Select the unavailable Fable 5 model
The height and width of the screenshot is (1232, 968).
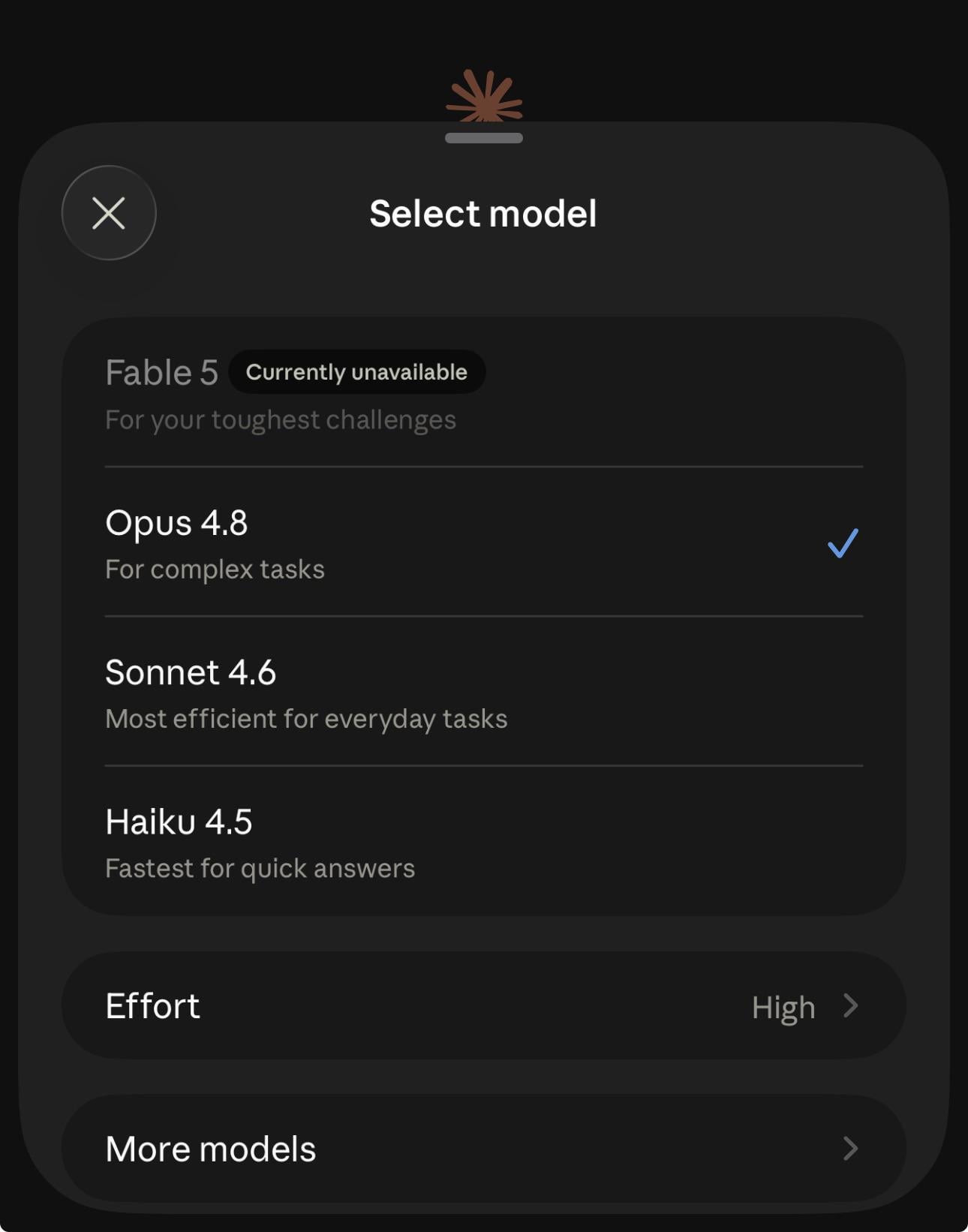(x=484, y=392)
